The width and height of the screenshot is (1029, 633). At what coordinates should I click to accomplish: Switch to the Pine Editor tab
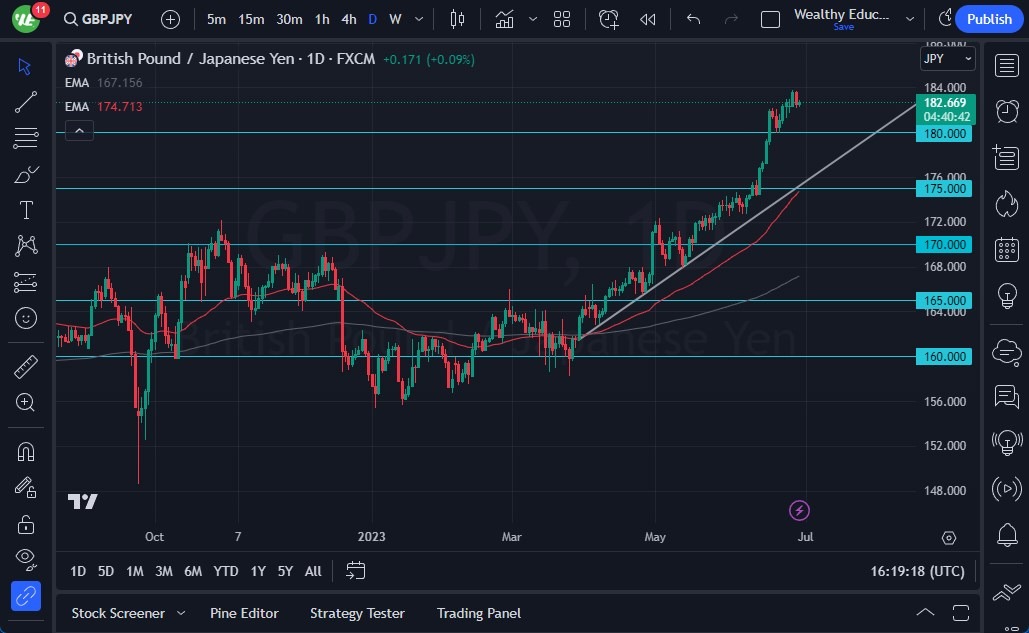(x=244, y=613)
